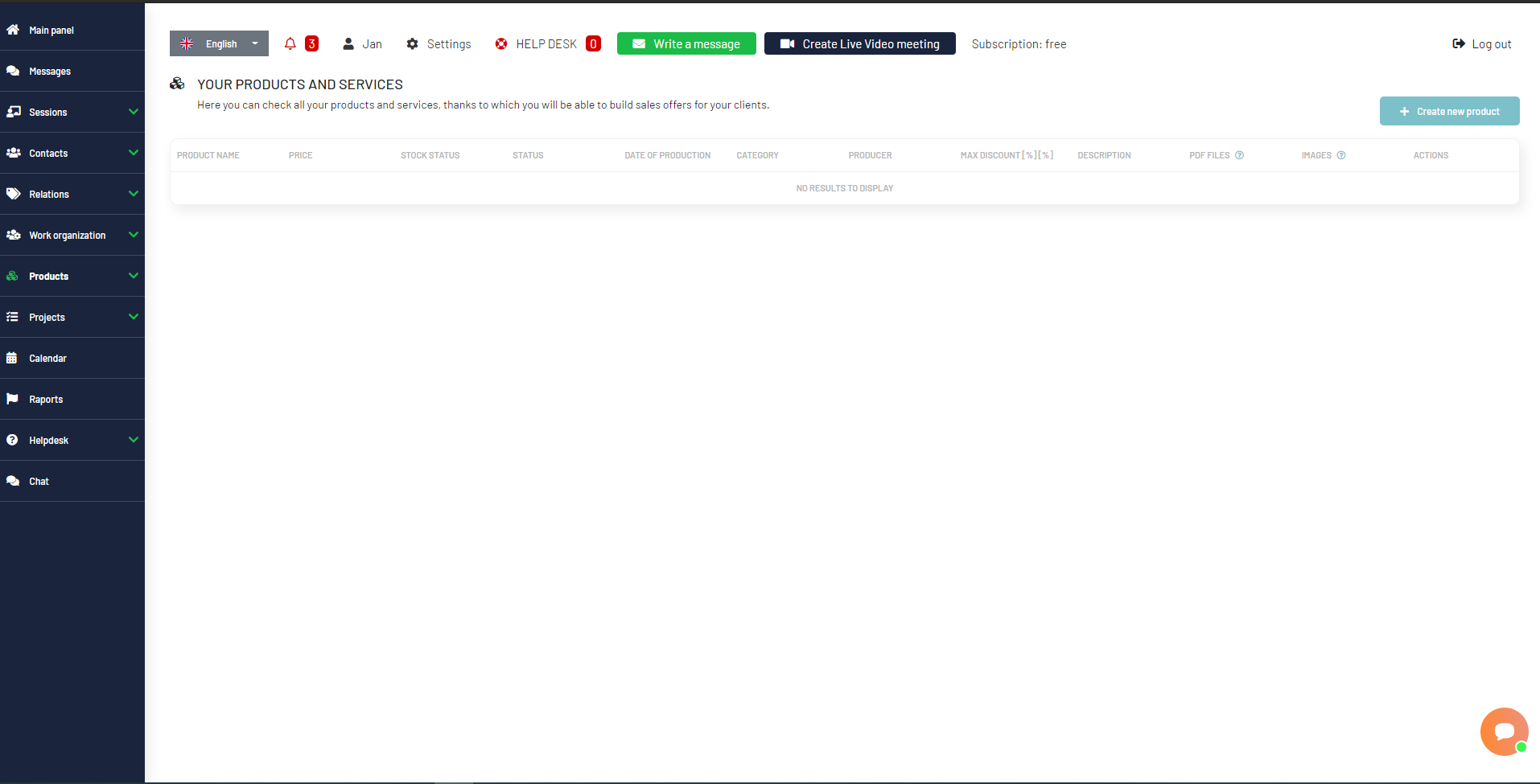Open the English language dropdown
Viewport: 1540px width, 784px height.
(219, 43)
